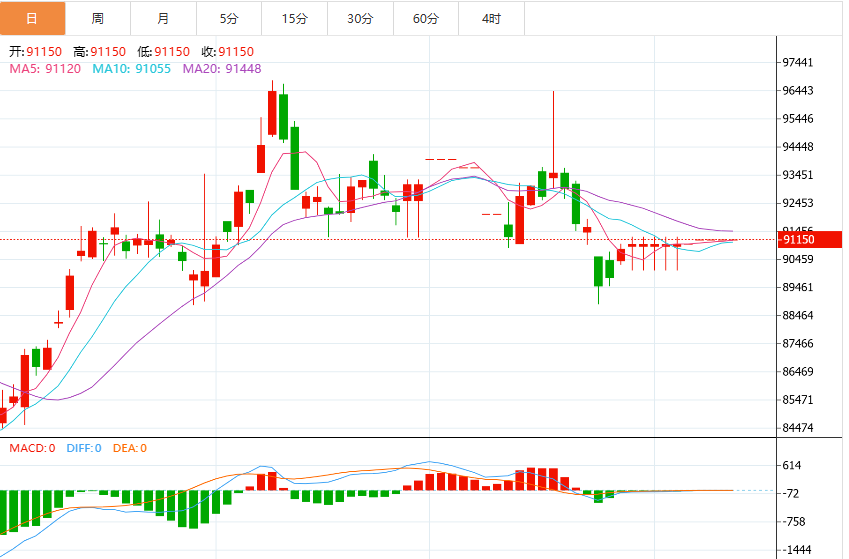Click the MACD: 0 indicator label
This screenshot has width=849, height=559.
coord(32,448)
